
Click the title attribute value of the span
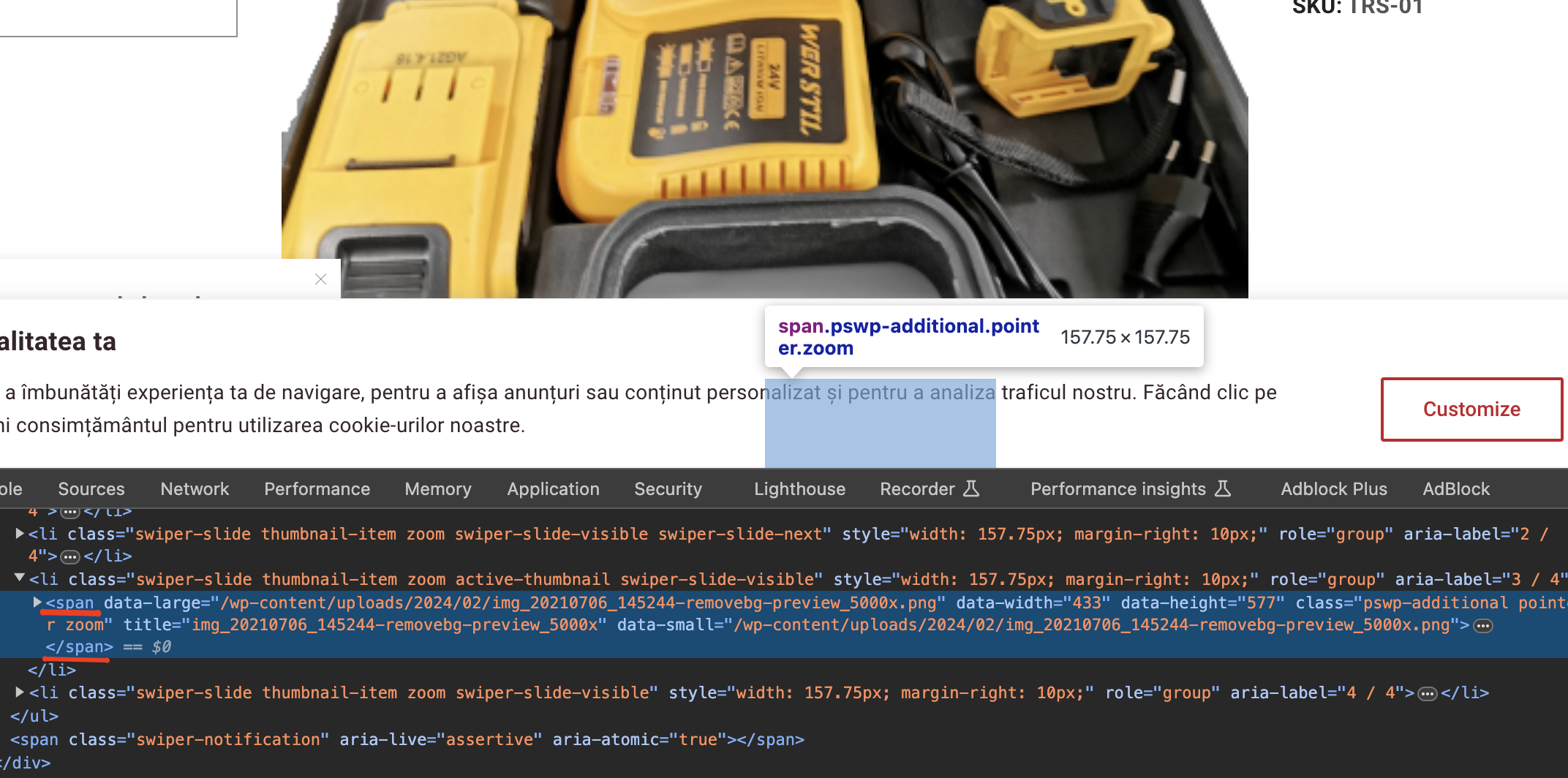click(x=395, y=625)
